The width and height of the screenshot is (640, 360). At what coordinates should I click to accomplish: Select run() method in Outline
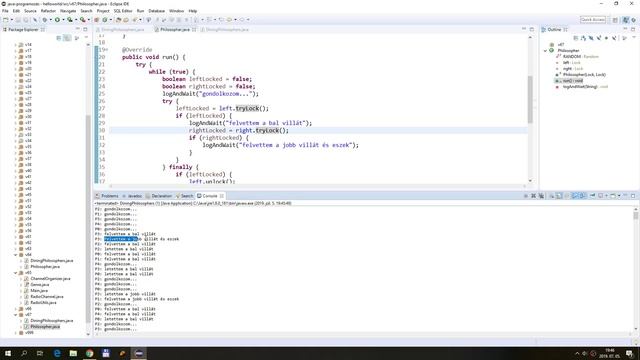573,81
